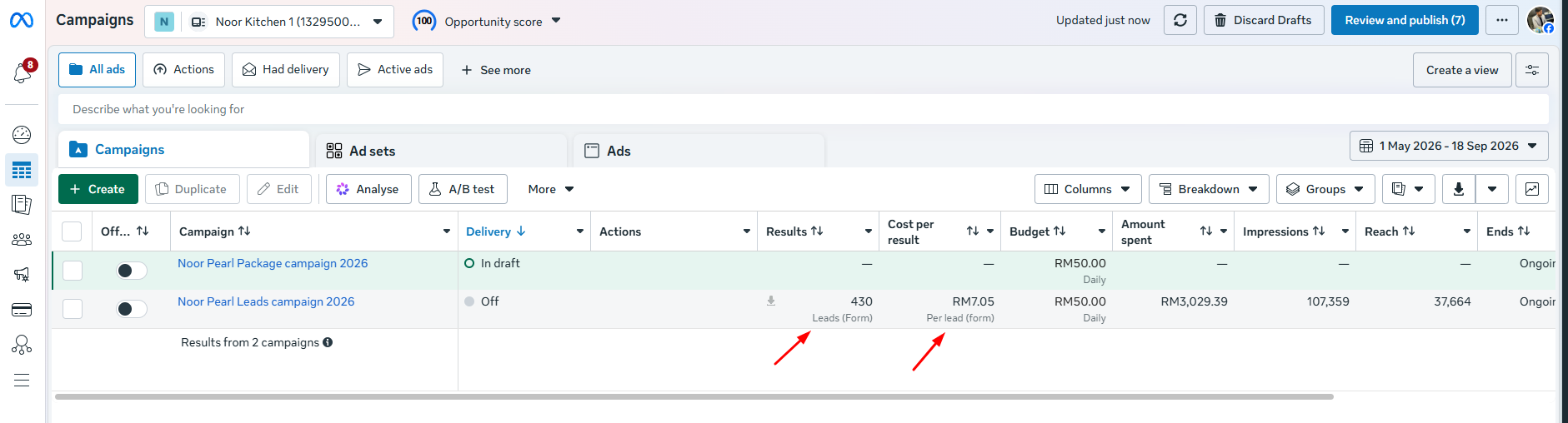Open Events Manager icon in sidebar

[22, 345]
